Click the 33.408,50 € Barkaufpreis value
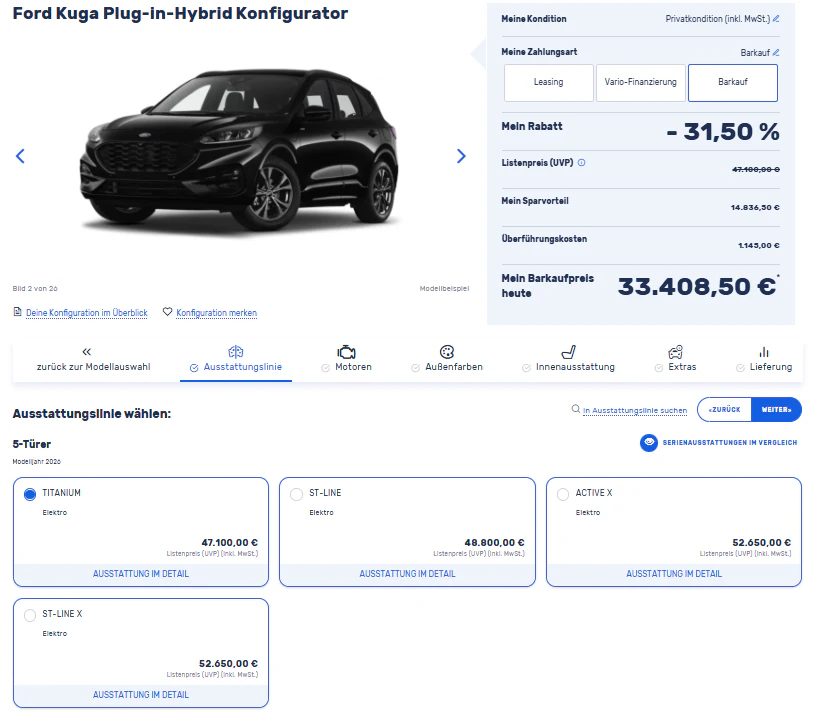The height and width of the screenshot is (715, 816). [x=697, y=286]
